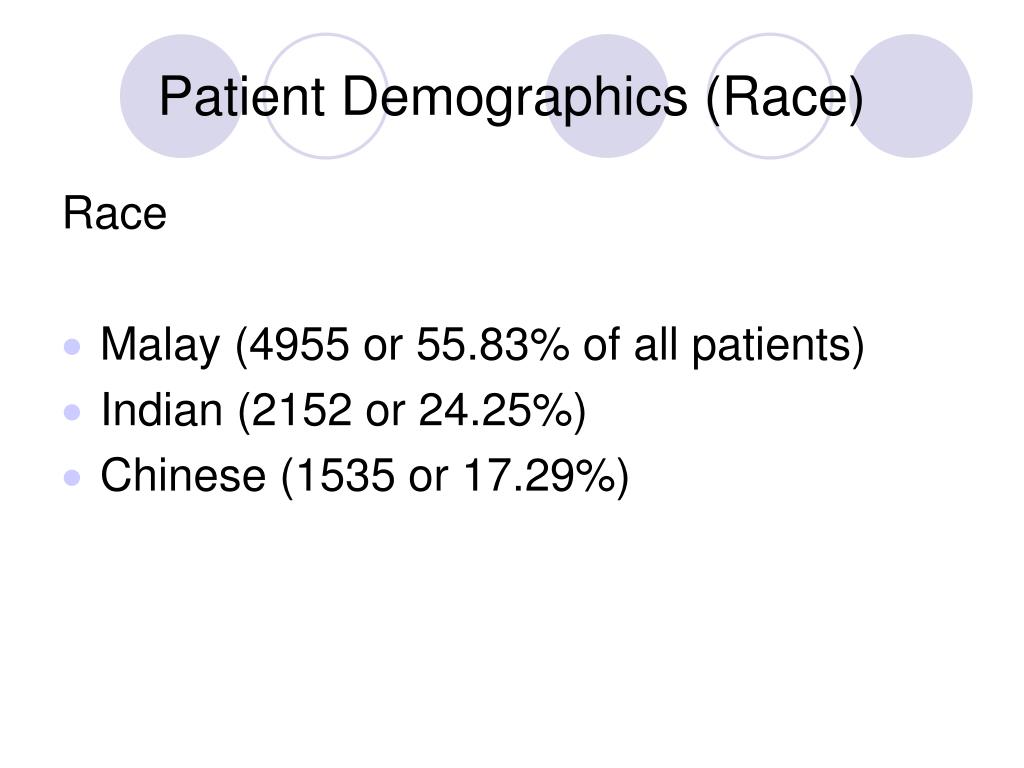Click the number '1535' in the Chinese line
This screenshot has height=768, width=1024.
tap(345, 475)
